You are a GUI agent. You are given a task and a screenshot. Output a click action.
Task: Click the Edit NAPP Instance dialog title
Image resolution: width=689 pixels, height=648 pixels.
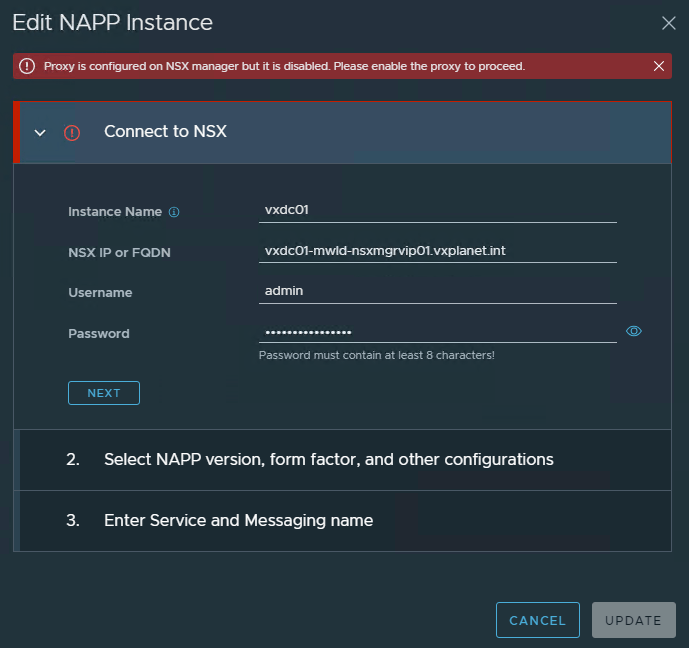pos(113,22)
